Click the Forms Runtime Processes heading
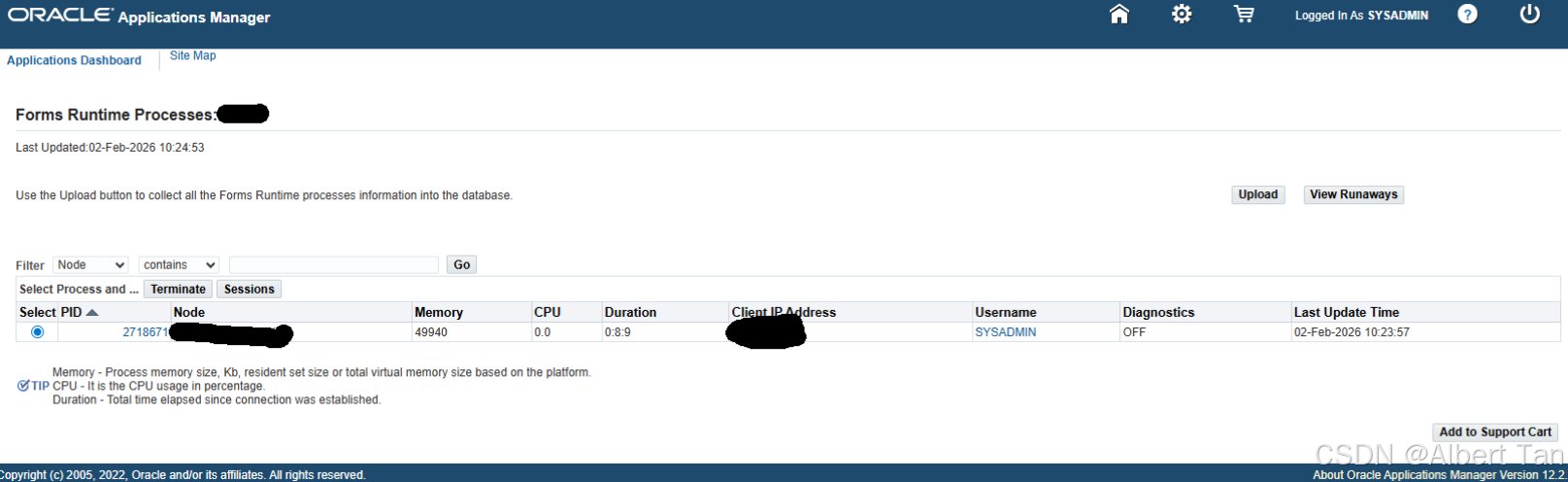Screen dimensions: 1568x482 [x=117, y=115]
